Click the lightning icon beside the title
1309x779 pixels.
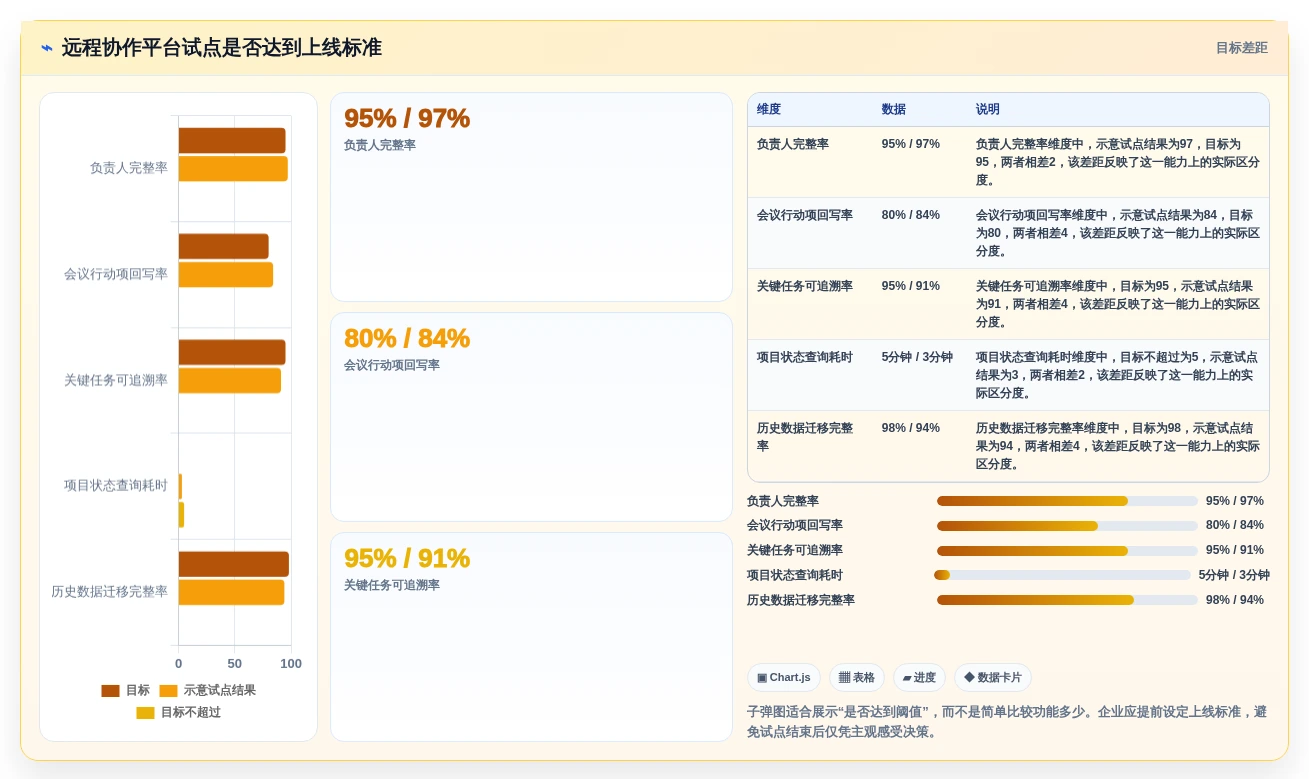click(x=46, y=48)
